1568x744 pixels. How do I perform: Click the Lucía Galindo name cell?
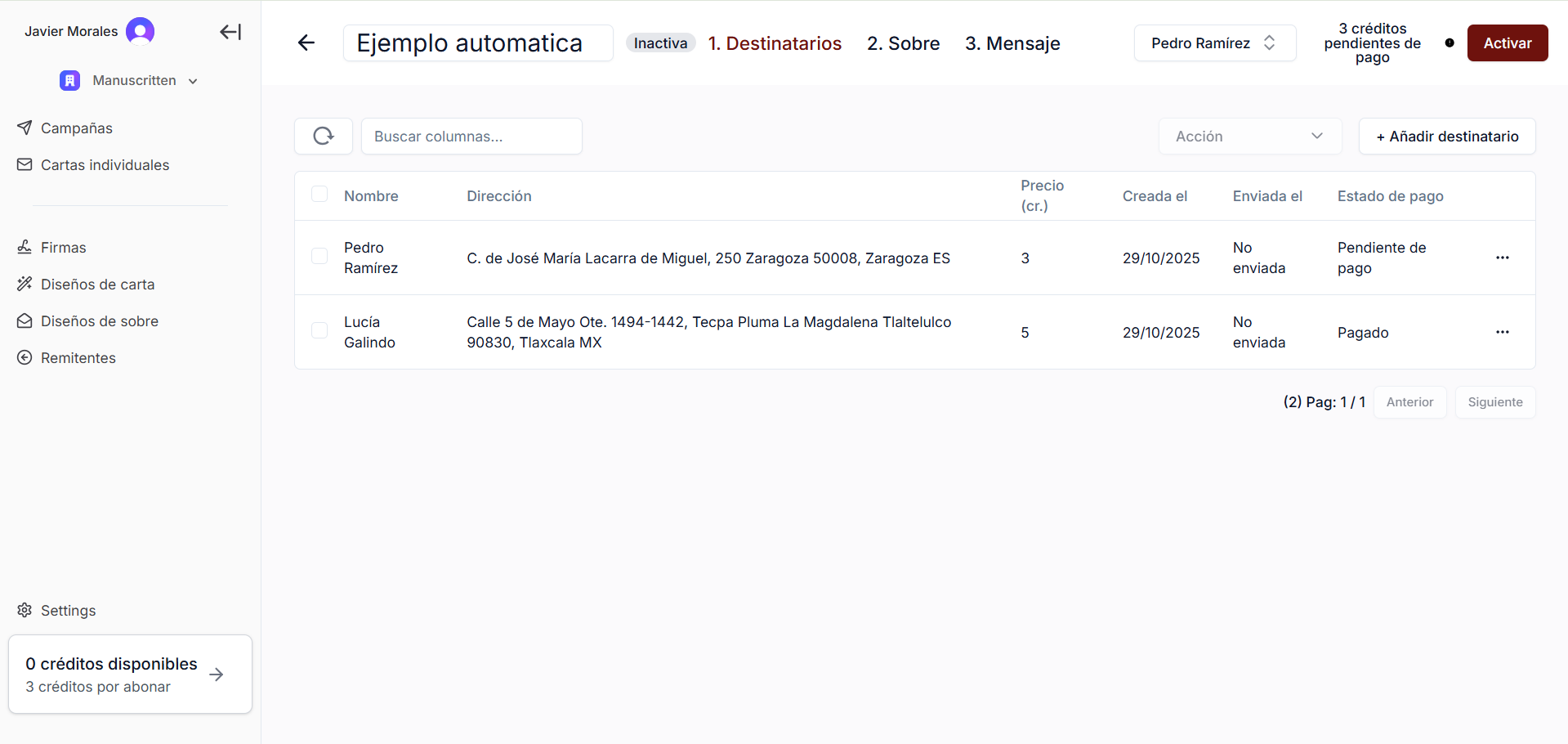(369, 332)
